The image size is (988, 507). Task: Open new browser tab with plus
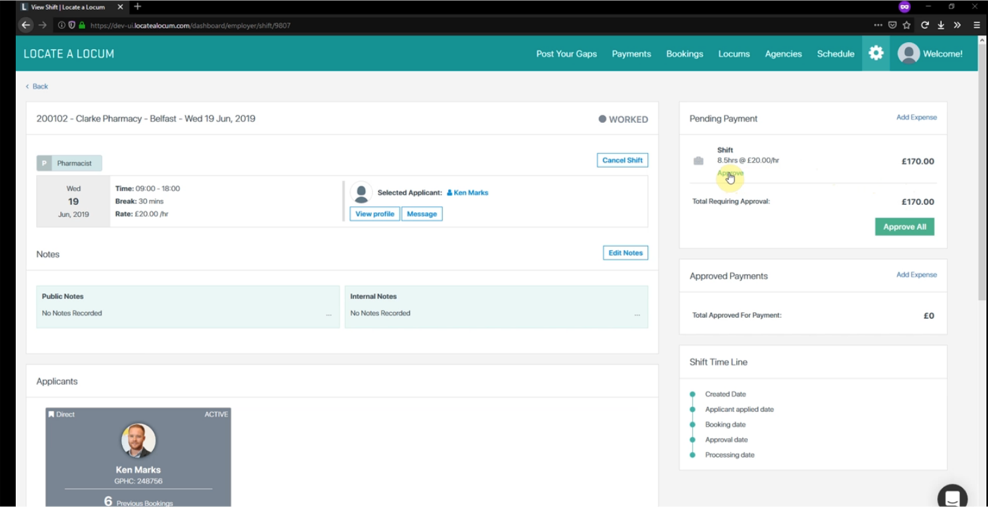click(137, 6)
